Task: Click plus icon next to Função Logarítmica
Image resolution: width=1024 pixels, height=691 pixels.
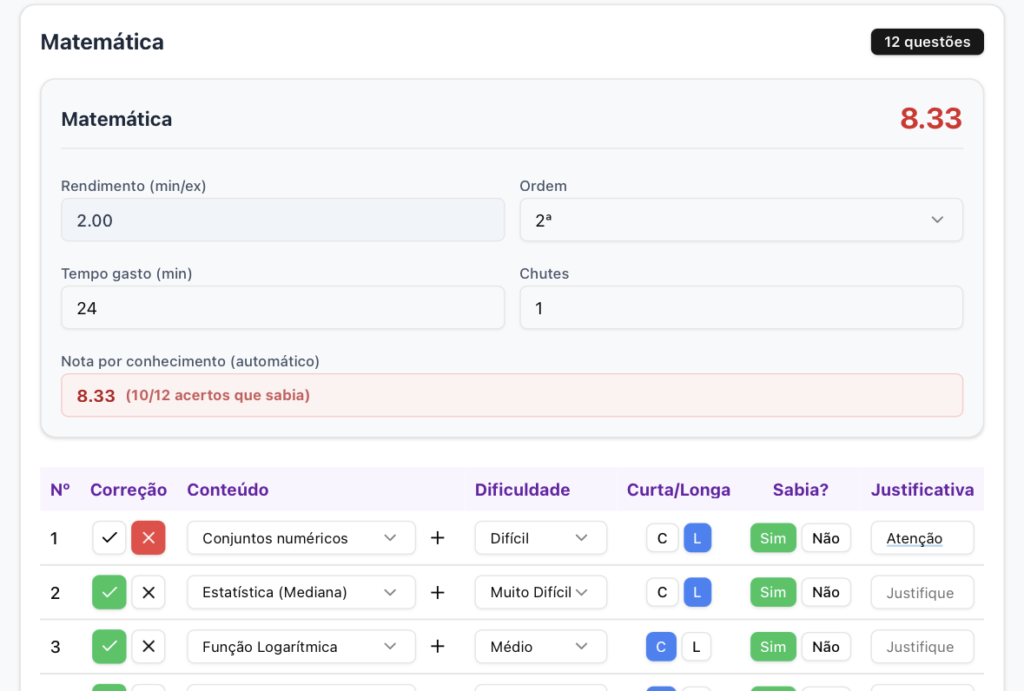Action: [x=437, y=646]
